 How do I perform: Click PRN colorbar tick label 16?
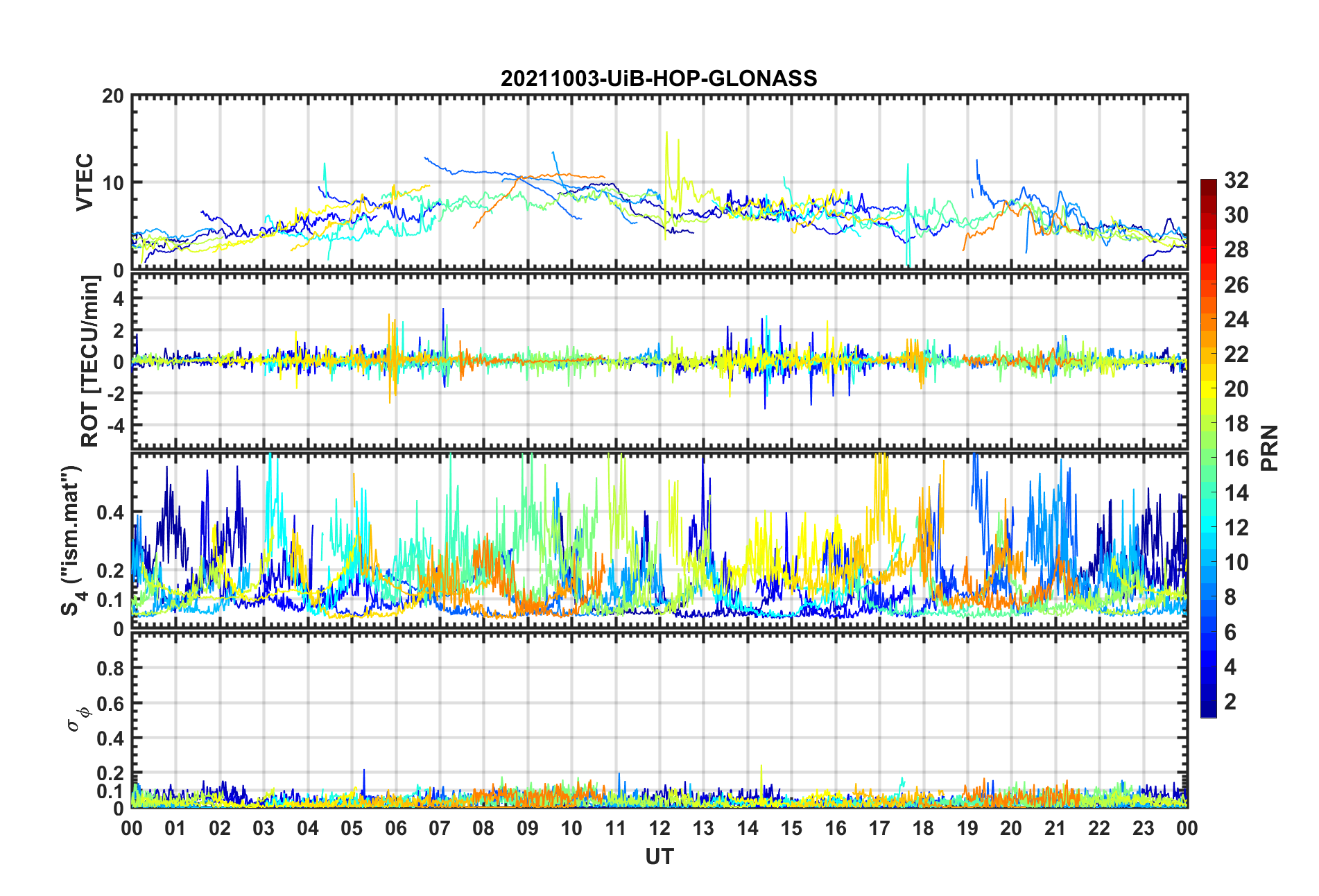coord(1236,458)
